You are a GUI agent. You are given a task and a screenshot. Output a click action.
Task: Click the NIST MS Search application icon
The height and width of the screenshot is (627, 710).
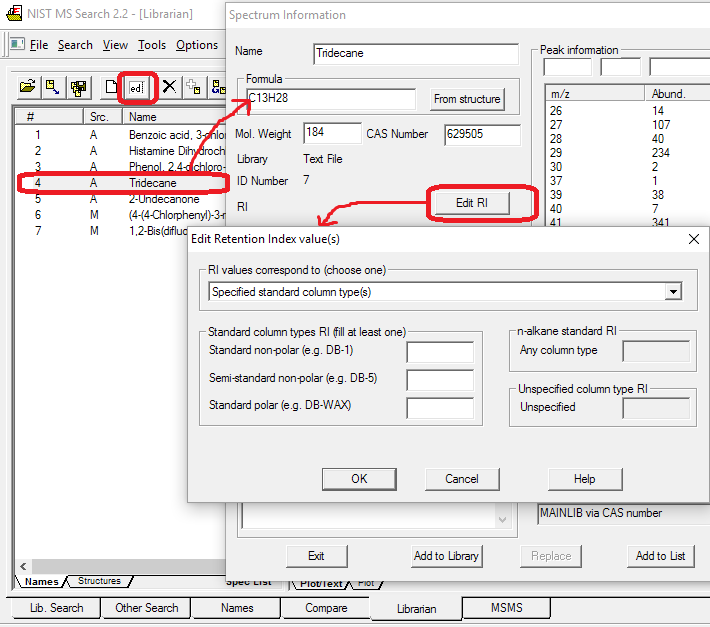[14, 13]
